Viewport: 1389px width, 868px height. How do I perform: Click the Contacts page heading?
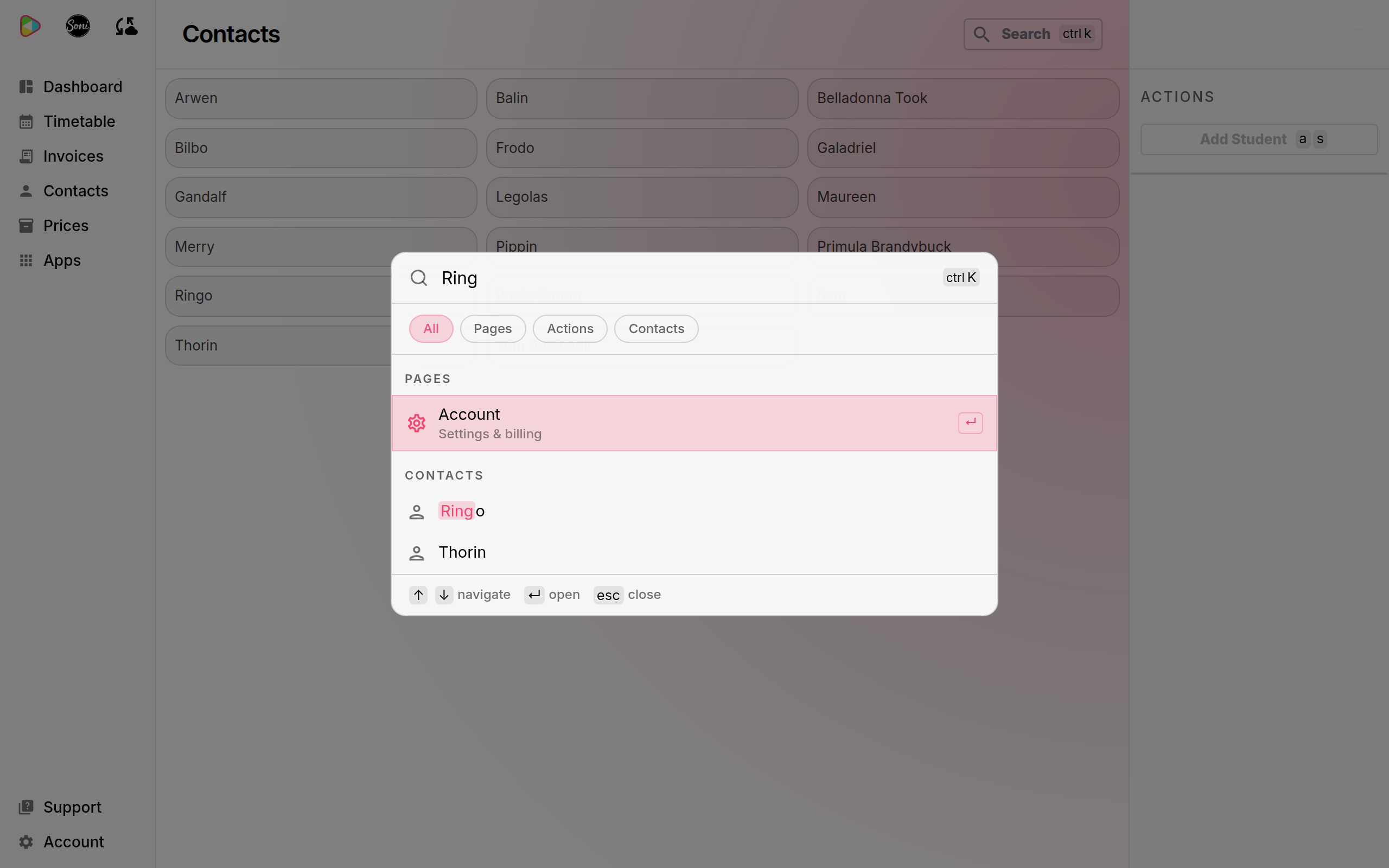tap(231, 34)
